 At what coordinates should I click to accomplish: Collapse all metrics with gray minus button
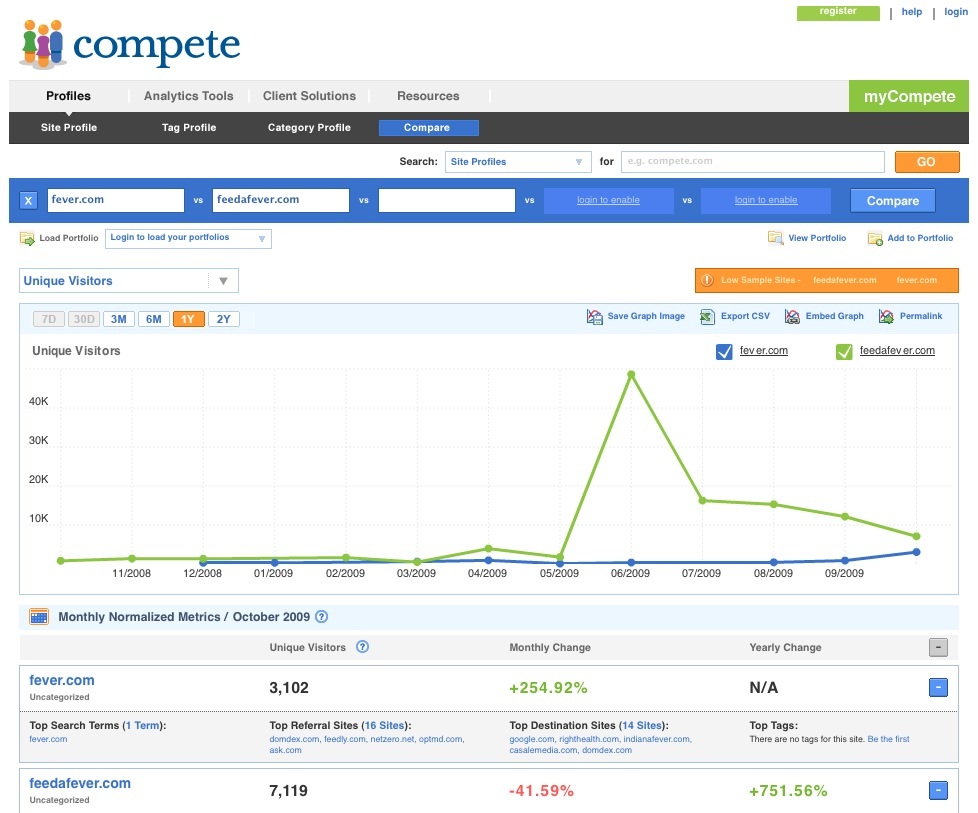[x=938, y=647]
